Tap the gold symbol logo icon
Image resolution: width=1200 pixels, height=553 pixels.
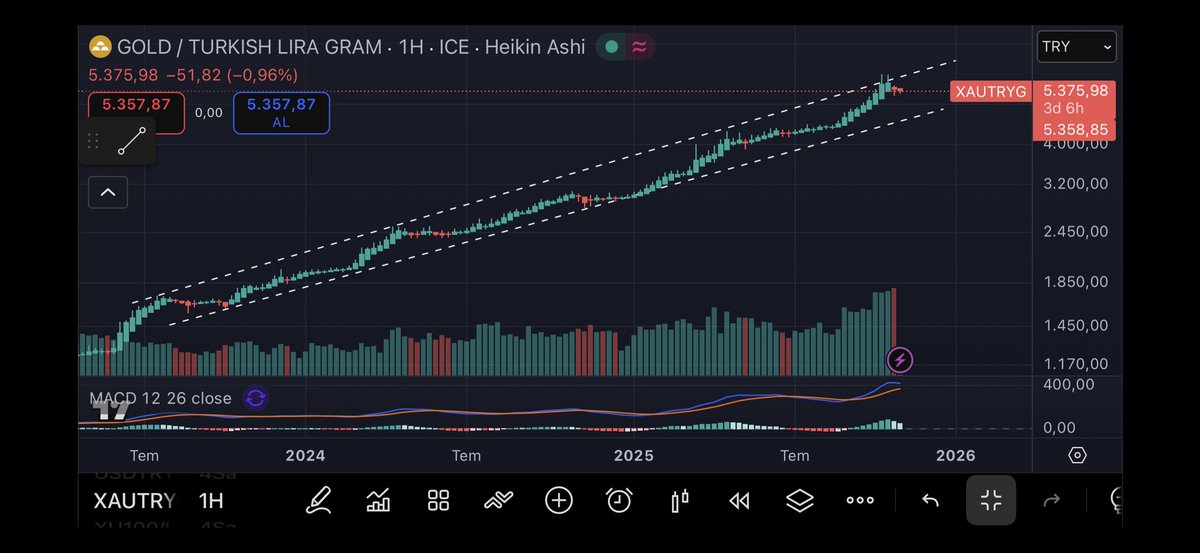[100, 47]
